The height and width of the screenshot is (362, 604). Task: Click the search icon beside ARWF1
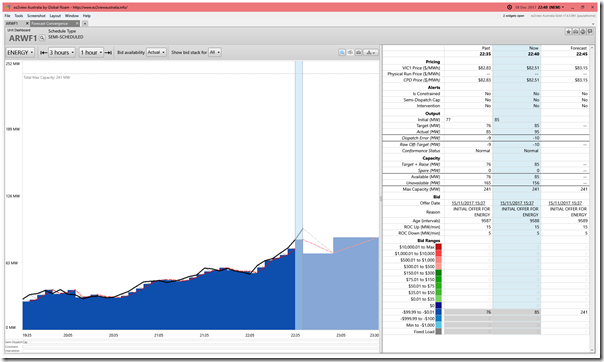coord(42,38)
